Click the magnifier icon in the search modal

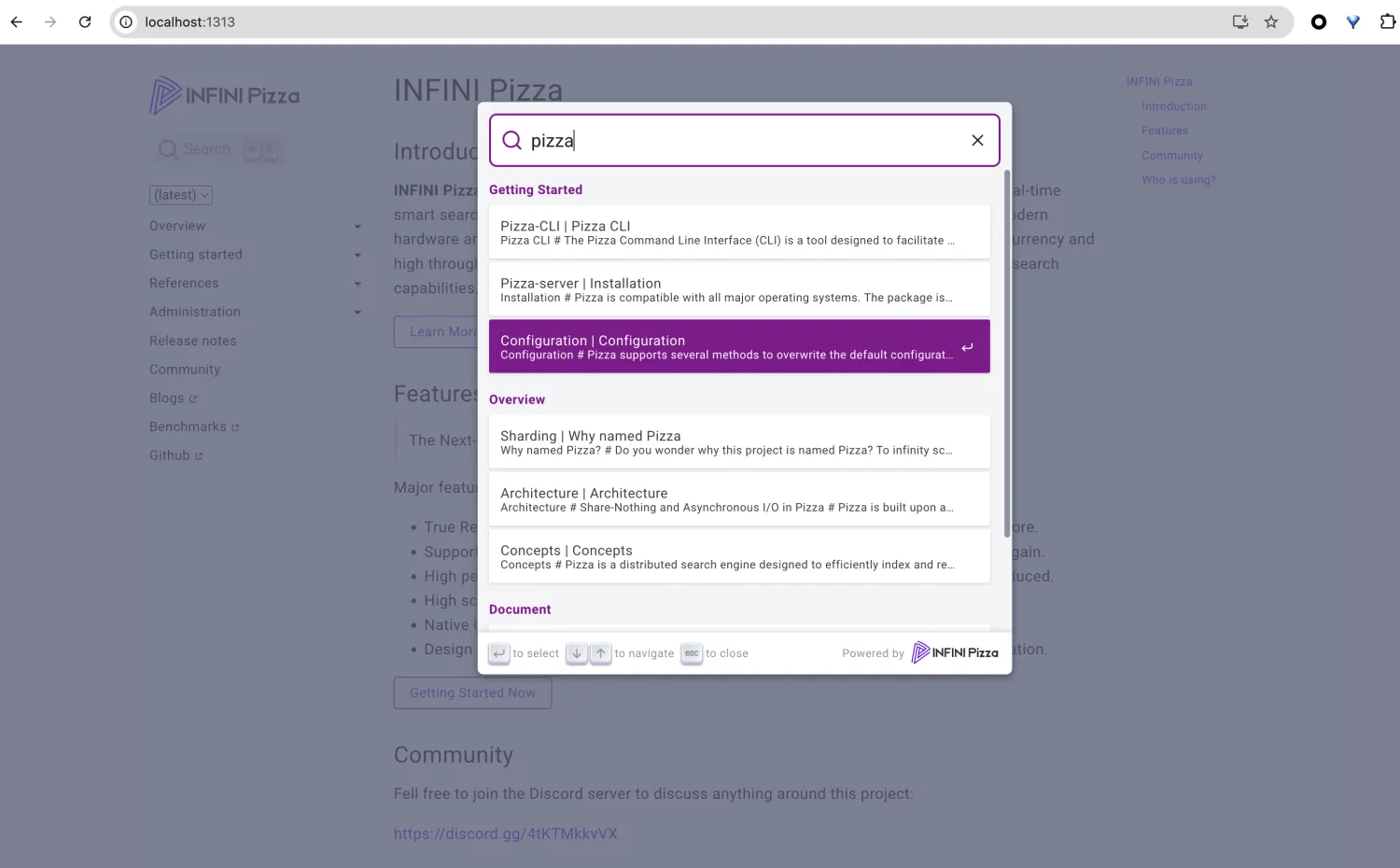pos(511,140)
